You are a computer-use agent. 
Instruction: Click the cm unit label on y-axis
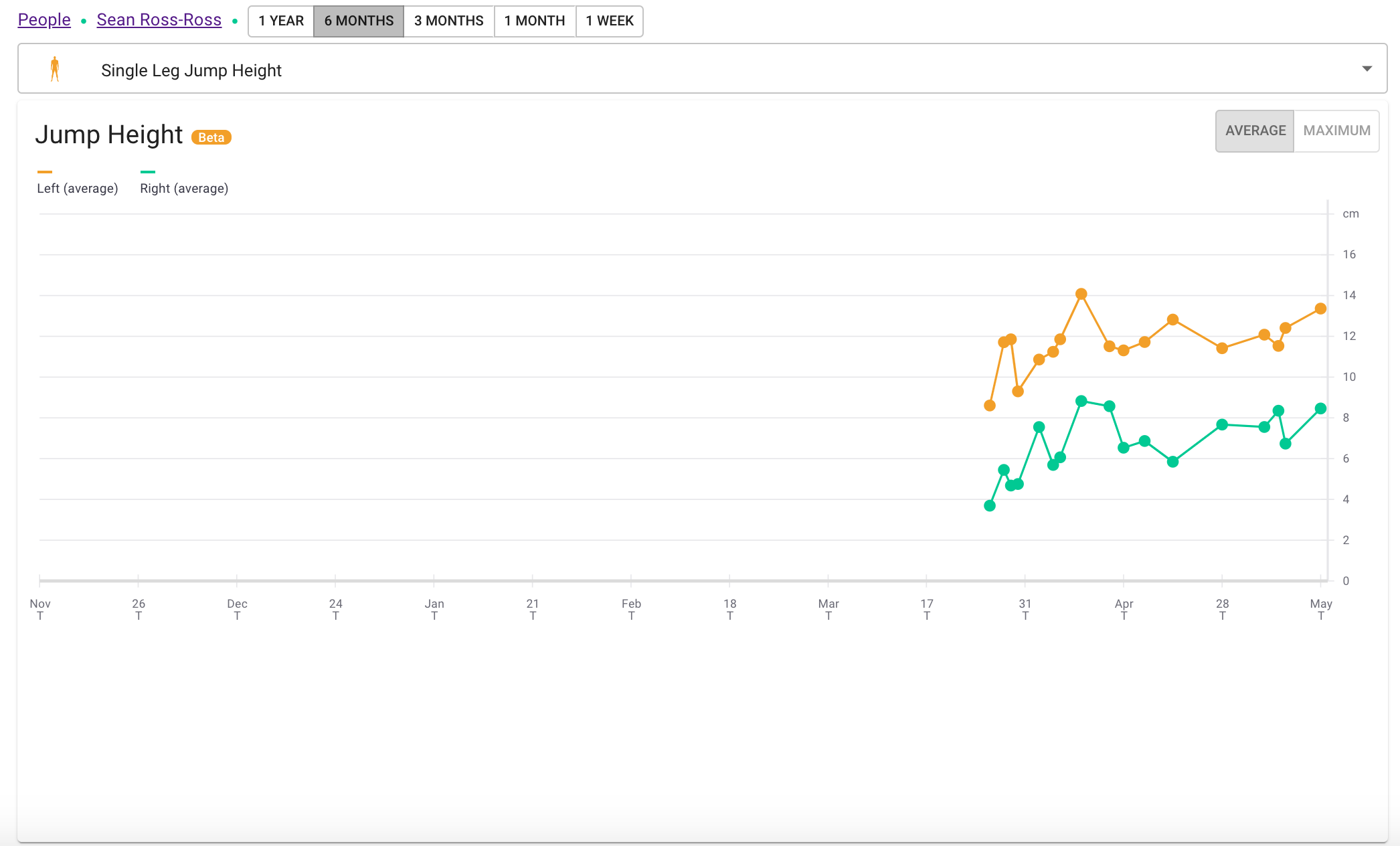click(1350, 214)
